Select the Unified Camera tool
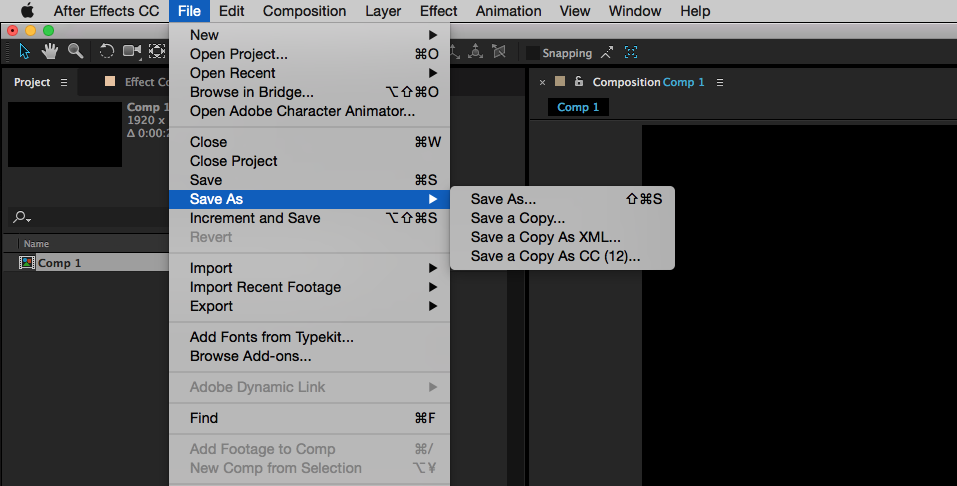This screenshot has height=486, width=957. [132, 51]
